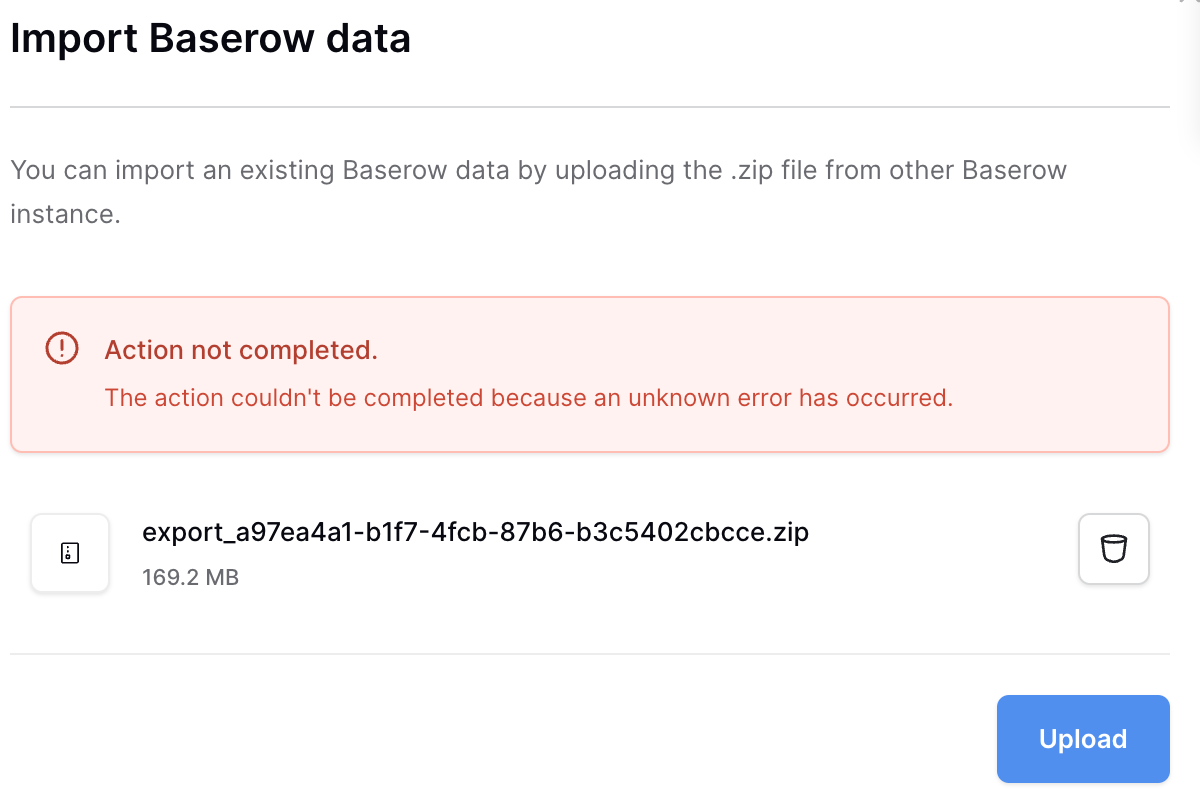Screen dimensions: 1200x800
Task: Click the zip archive file type icon
Action: point(70,553)
